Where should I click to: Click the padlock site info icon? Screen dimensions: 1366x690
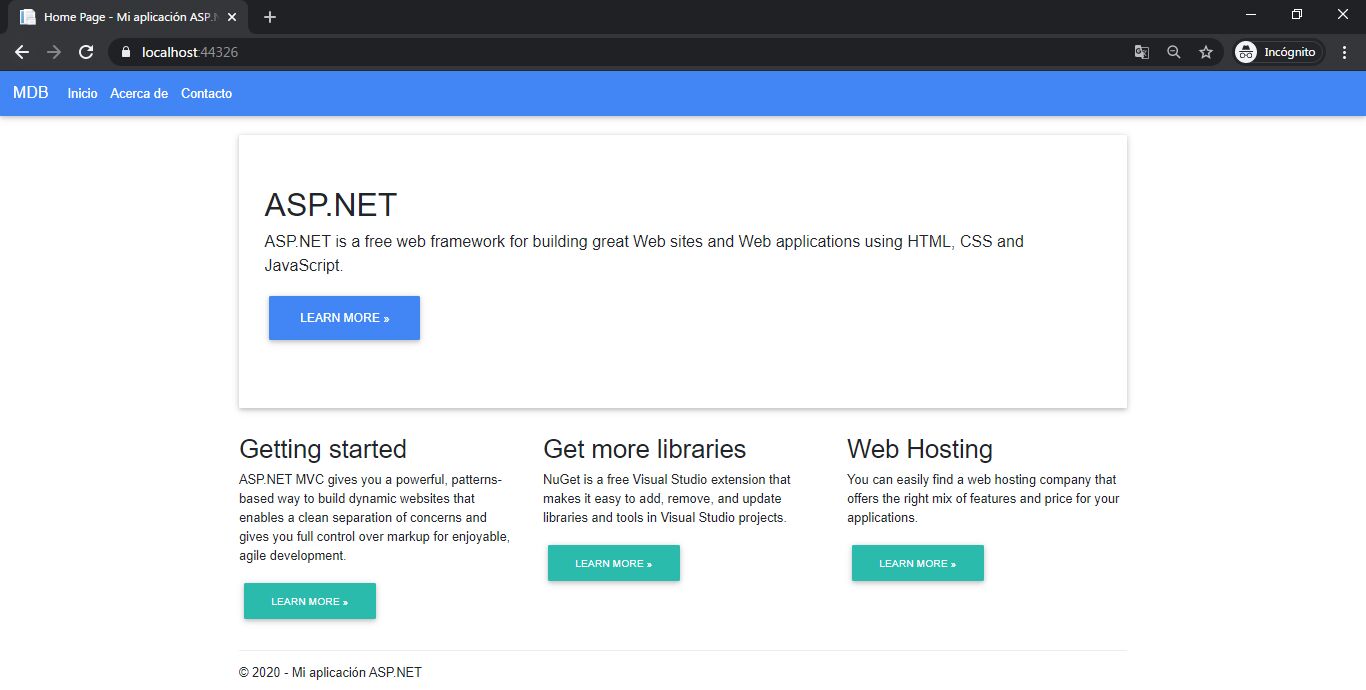(x=125, y=52)
